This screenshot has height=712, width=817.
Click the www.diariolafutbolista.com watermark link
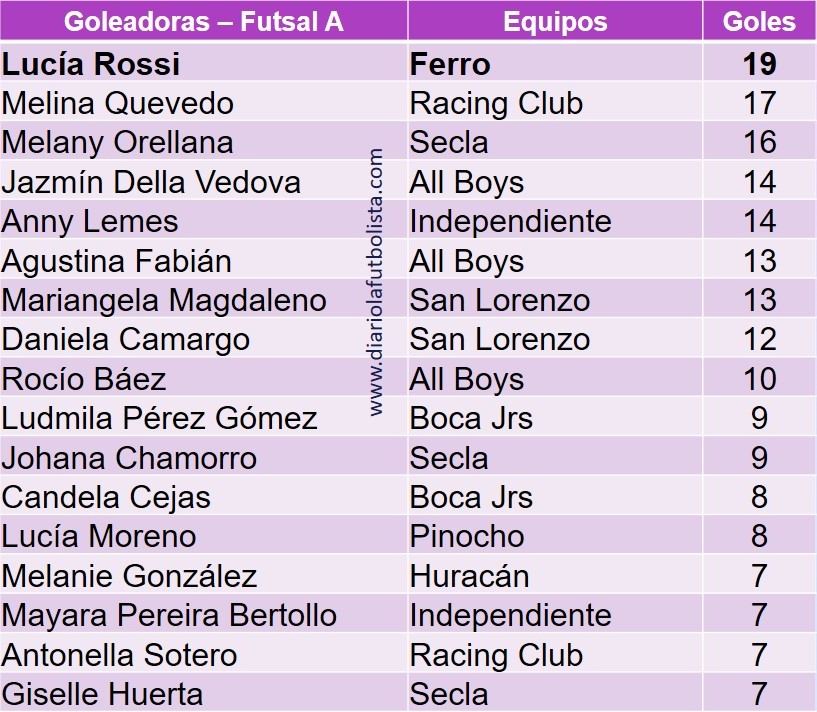coord(376,282)
